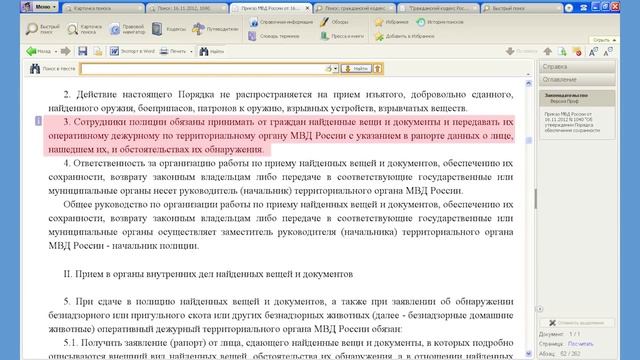The image size is (640, 360).
Task: Click document scrollbar up arrow
Action: [529, 83]
